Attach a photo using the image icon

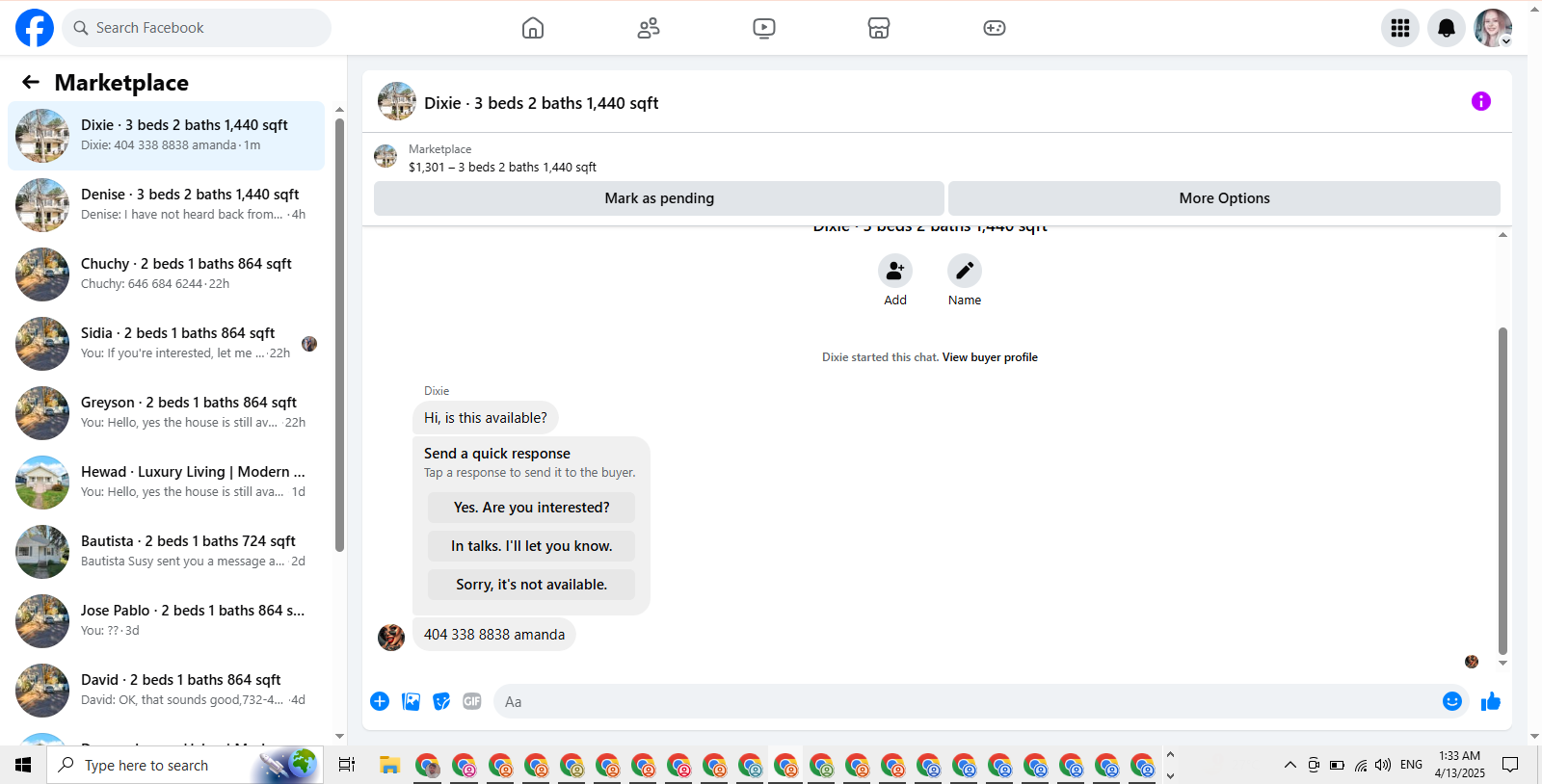point(412,701)
